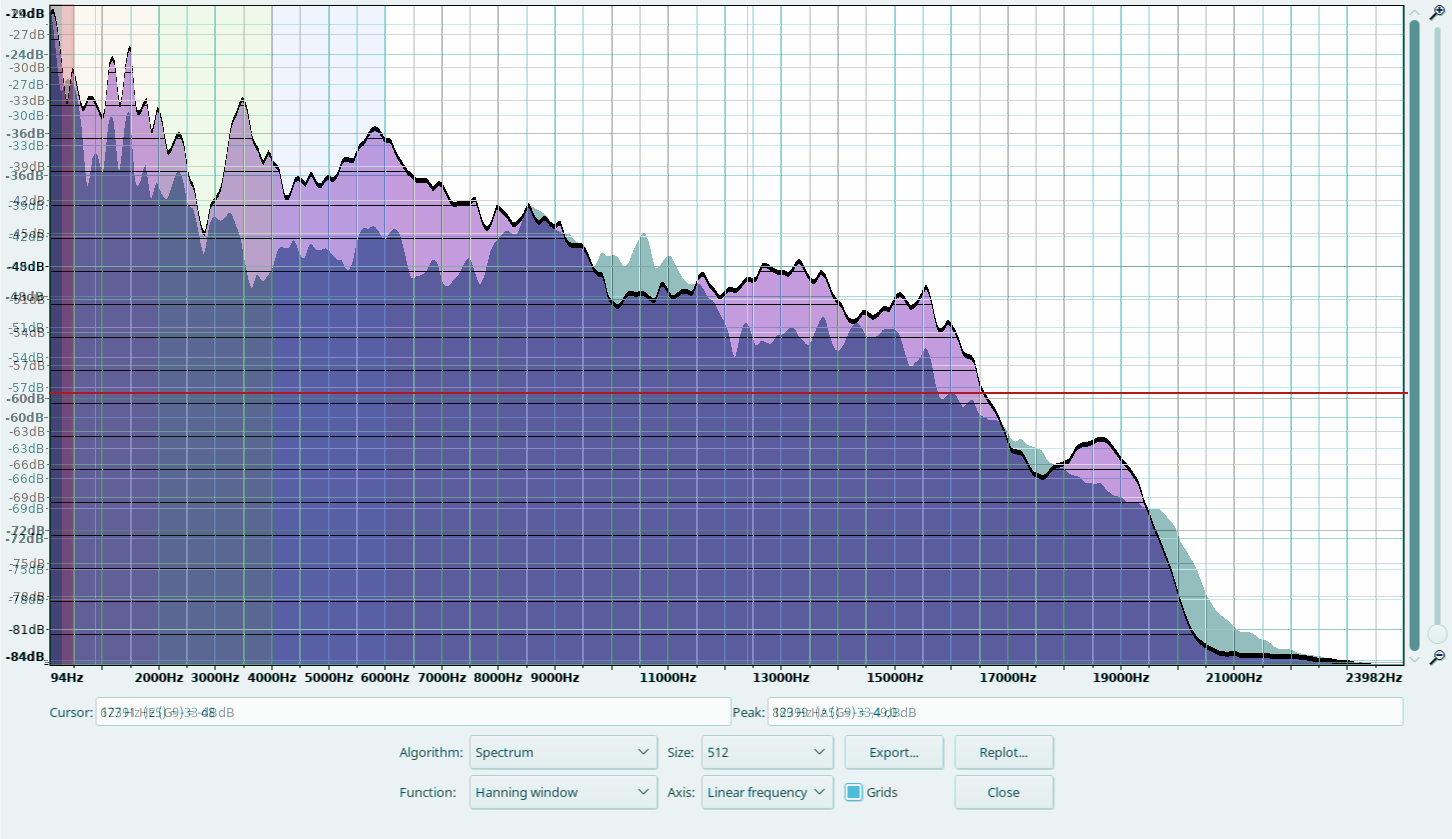Open the Algorithm dropdown showing Spectrum
The image size is (1452, 839).
point(563,752)
